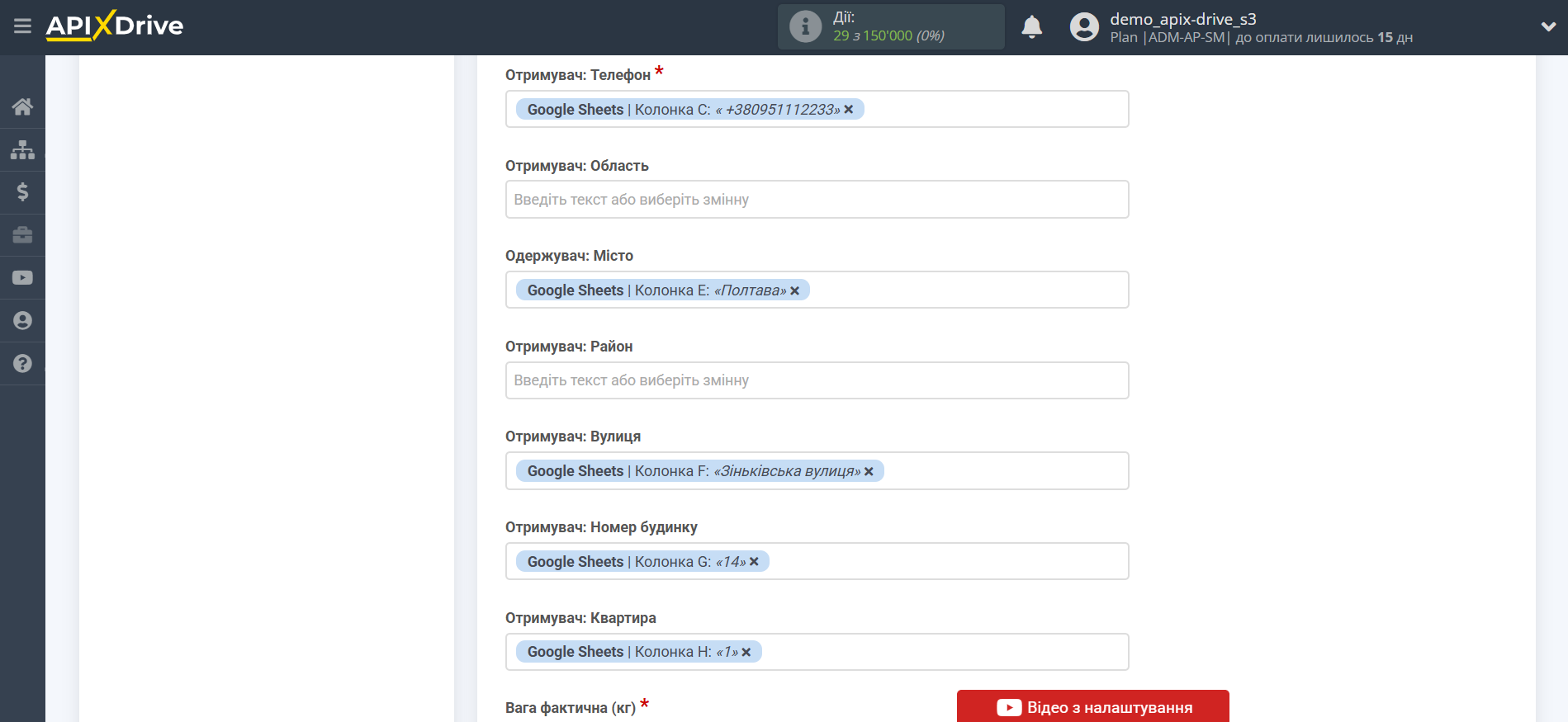Click the info icon next to Дії
This screenshot has width=1568, height=722.
pyautogui.click(x=805, y=26)
